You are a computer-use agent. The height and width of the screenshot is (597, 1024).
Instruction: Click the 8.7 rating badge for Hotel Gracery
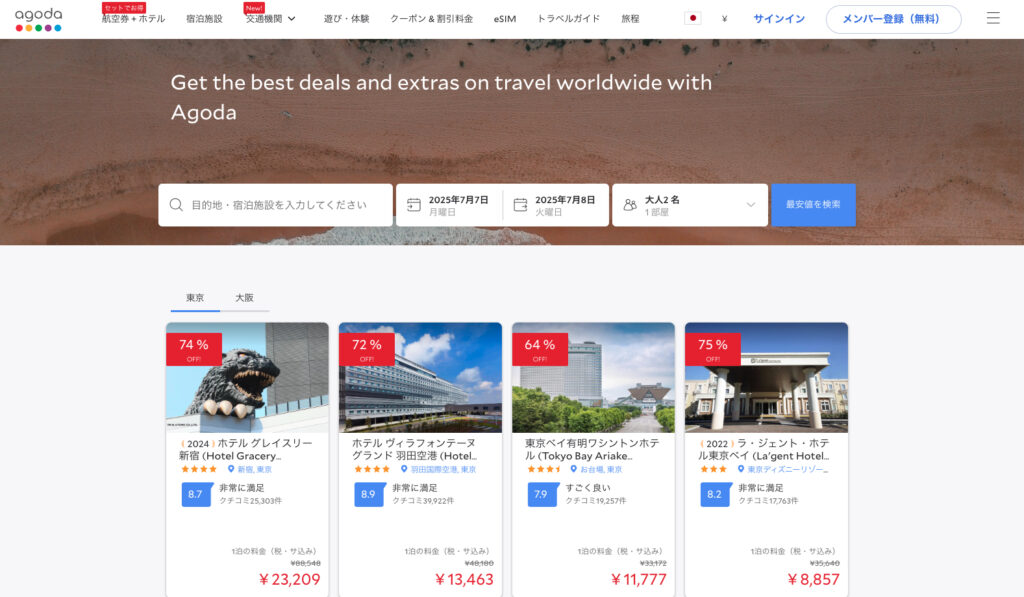coord(196,494)
